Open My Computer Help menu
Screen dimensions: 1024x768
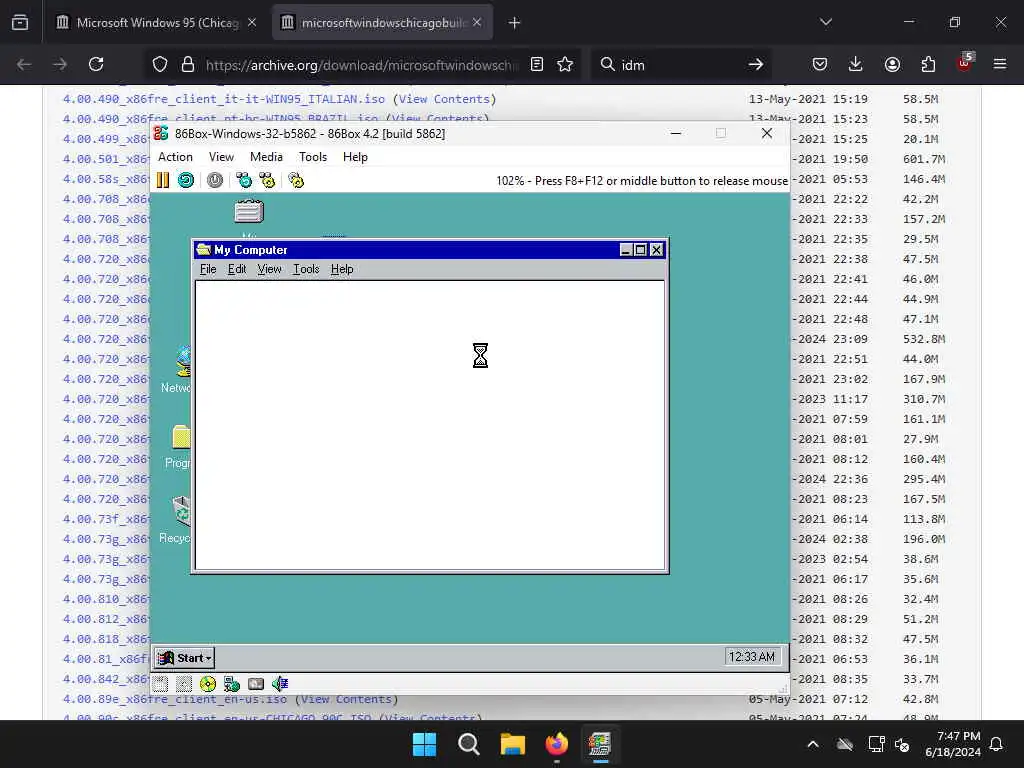(342, 269)
